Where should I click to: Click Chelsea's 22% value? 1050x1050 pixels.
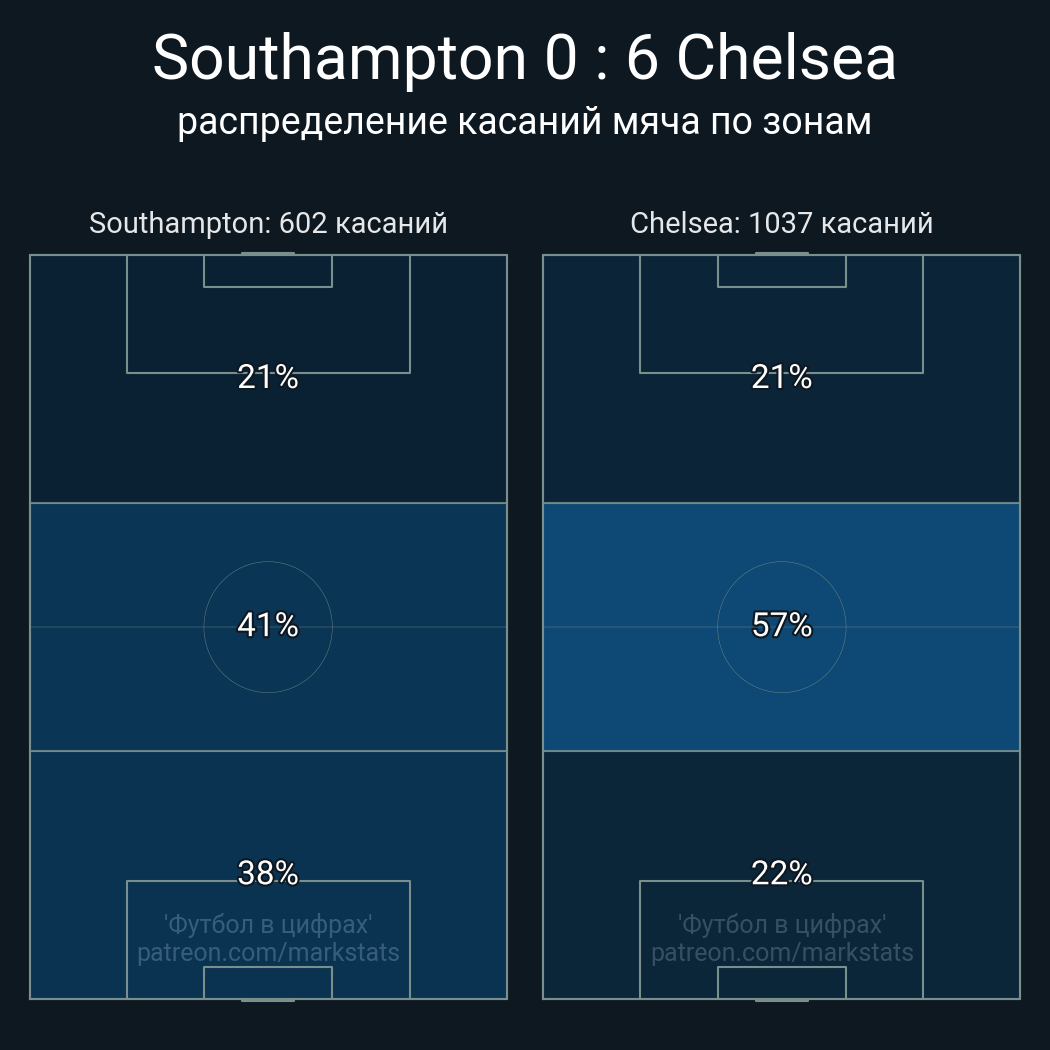pos(781,873)
